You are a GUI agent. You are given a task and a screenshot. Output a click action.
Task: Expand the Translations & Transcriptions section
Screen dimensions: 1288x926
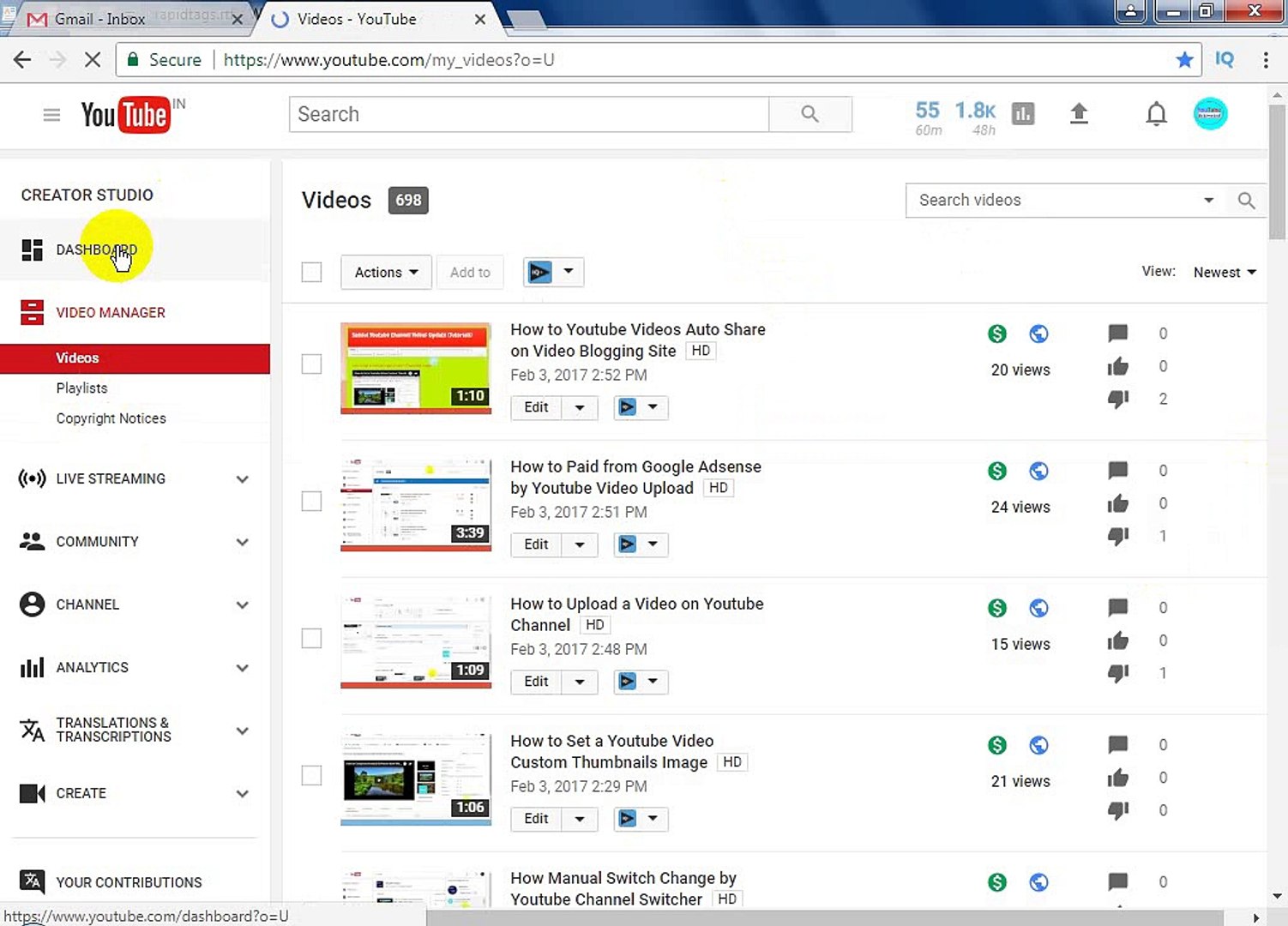[x=243, y=731]
